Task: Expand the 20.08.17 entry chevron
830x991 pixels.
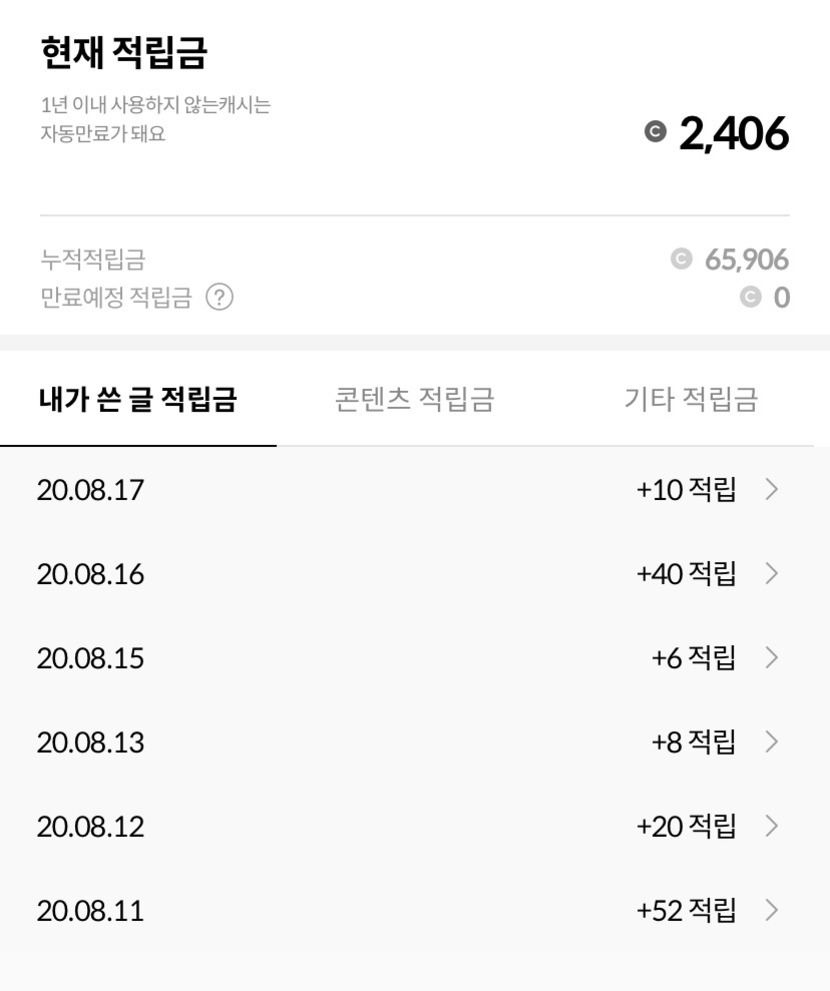Action: 771,490
